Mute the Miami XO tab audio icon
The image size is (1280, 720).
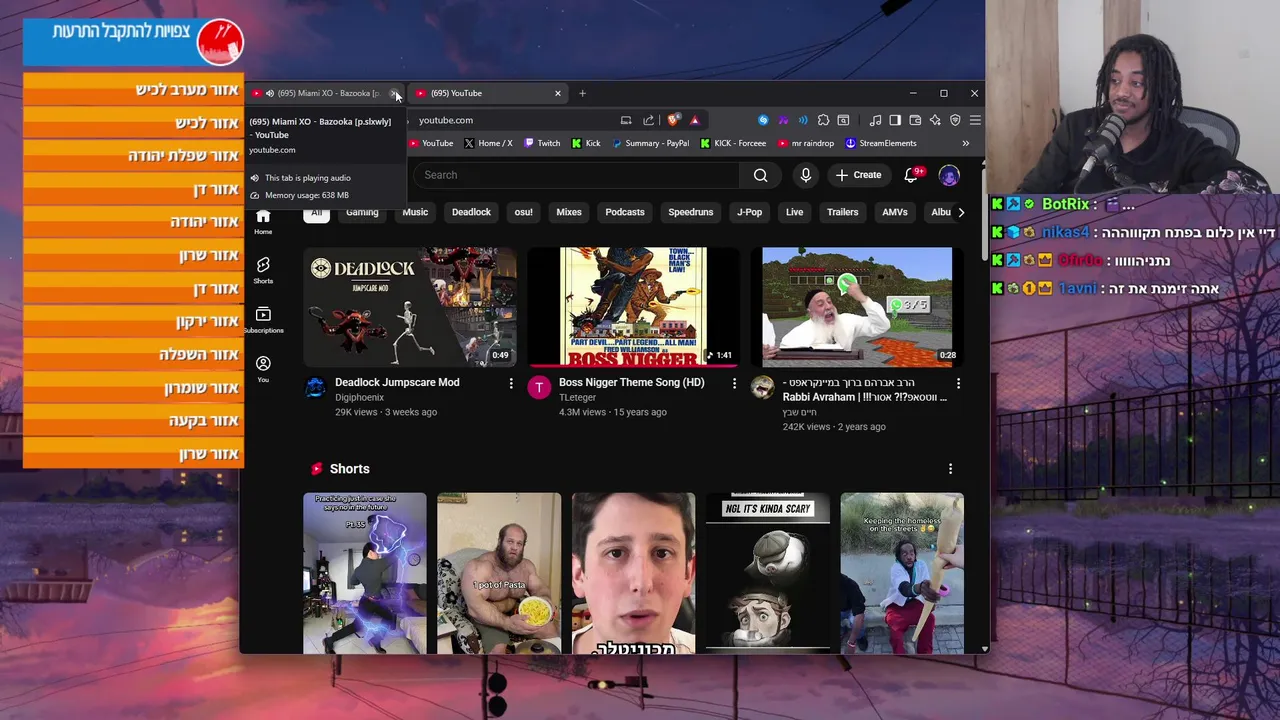(269, 93)
